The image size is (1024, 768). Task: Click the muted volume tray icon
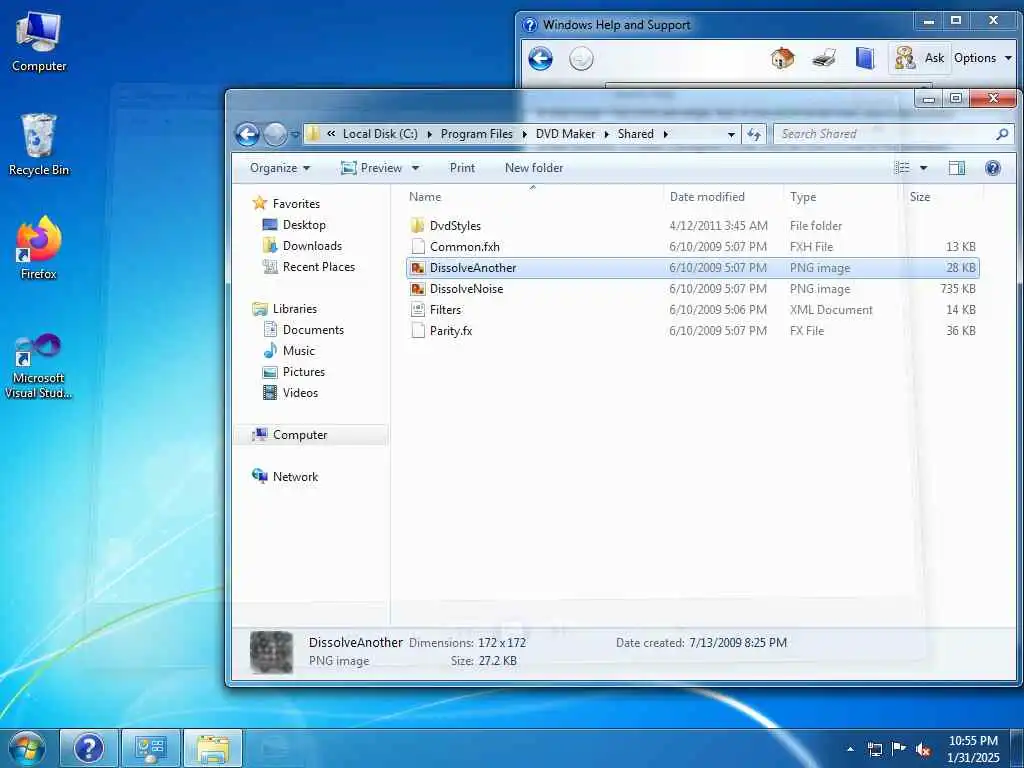click(923, 749)
